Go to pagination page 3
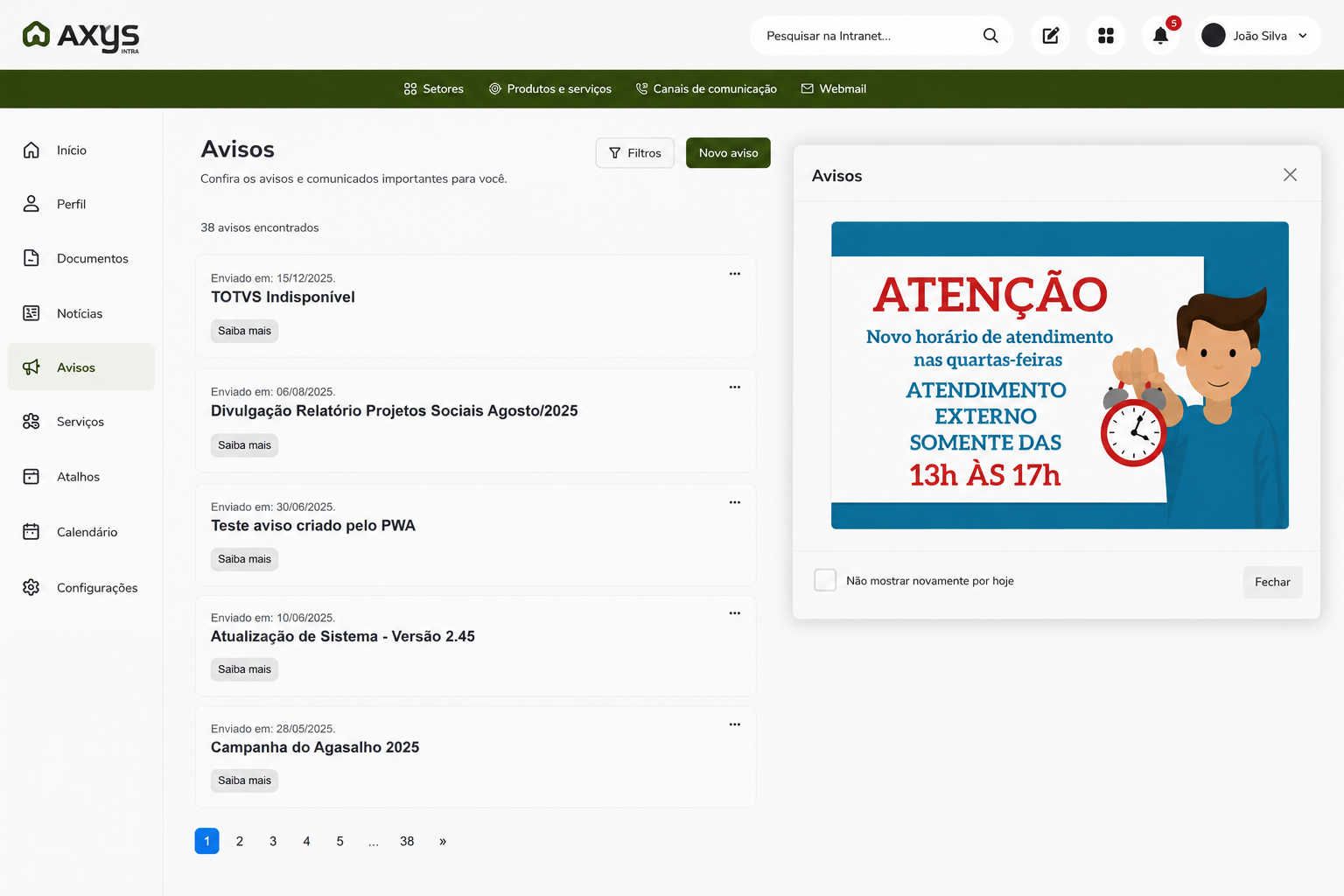This screenshot has height=896, width=1344. click(x=273, y=841)
